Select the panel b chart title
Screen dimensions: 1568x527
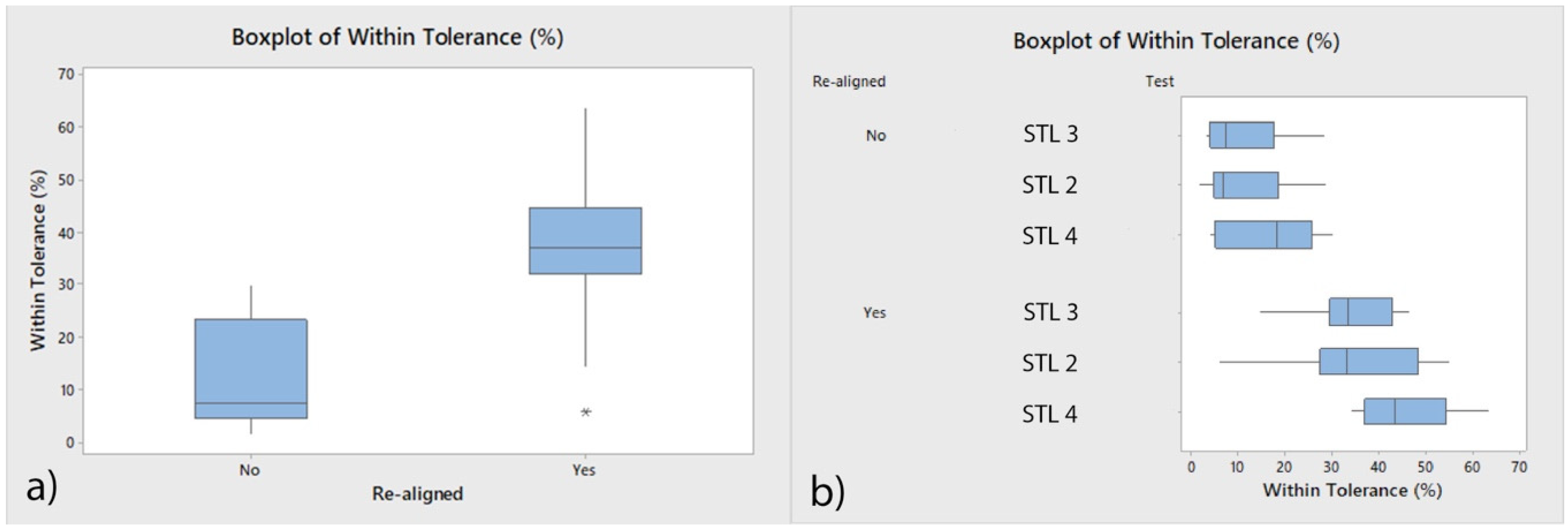[1176, 41]
